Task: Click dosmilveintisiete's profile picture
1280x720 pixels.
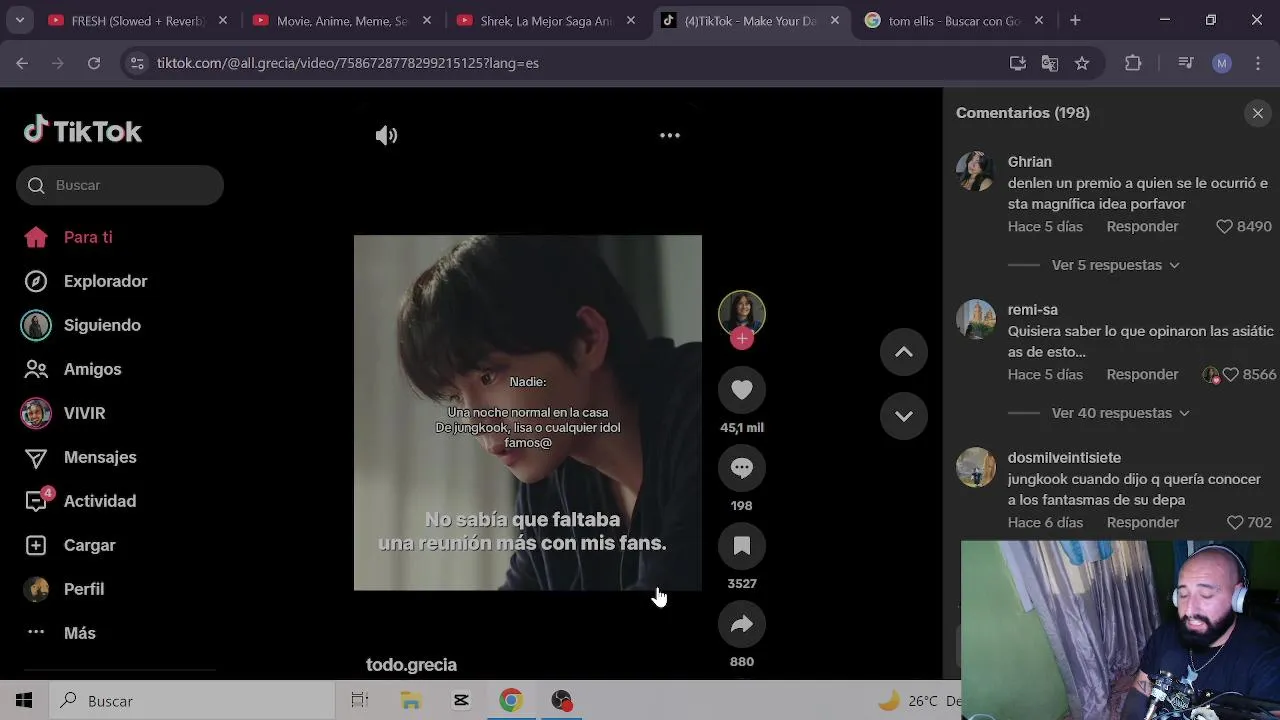Action: 976,468
